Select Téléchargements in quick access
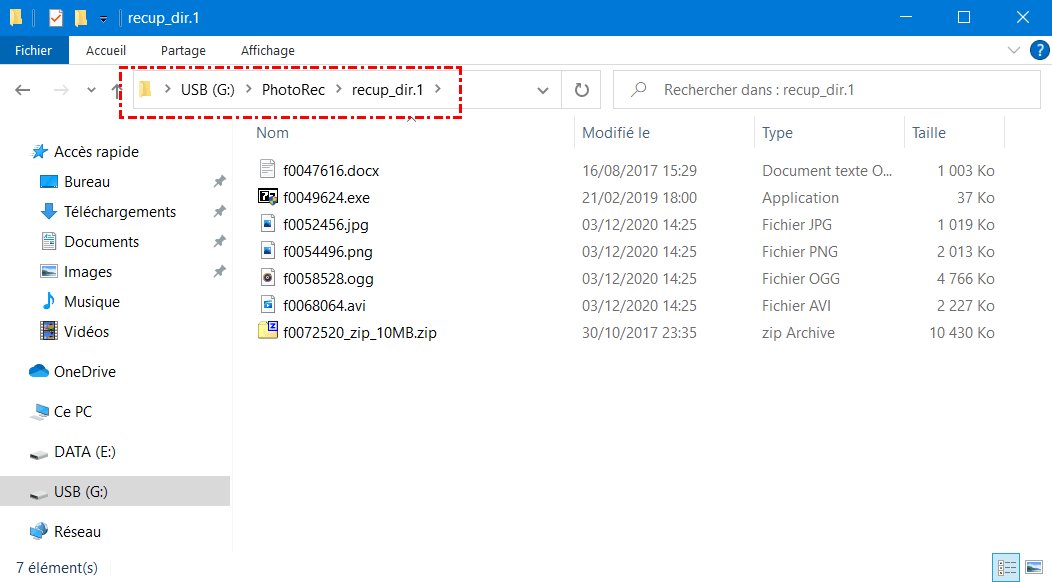Viewport: 1052px width, 582px height. point(120,212)
